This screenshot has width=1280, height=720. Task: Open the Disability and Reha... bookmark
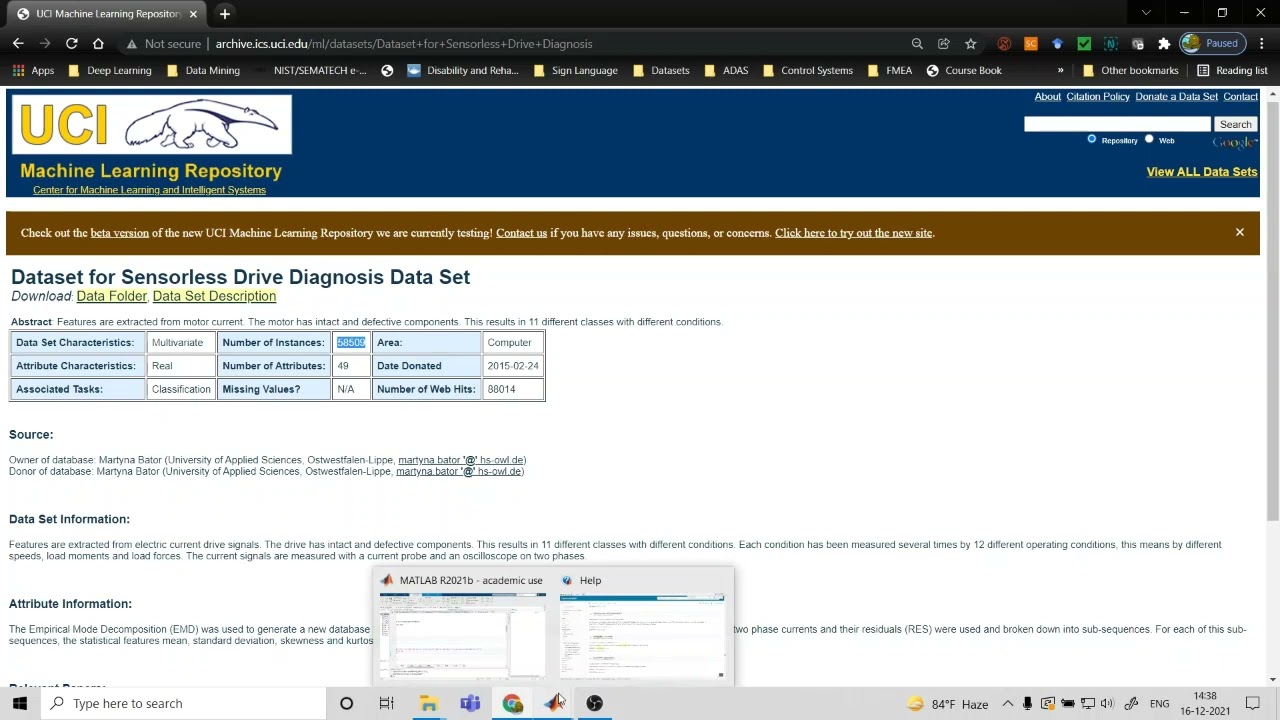pos(463,71)
